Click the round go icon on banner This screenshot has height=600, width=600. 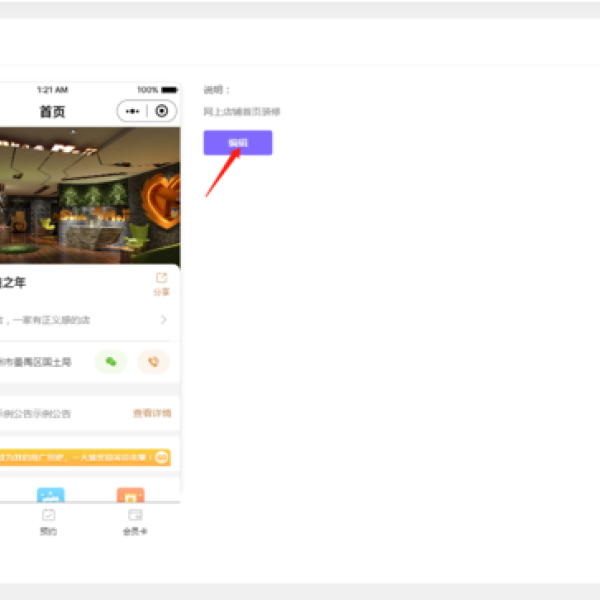click(162, 457)
